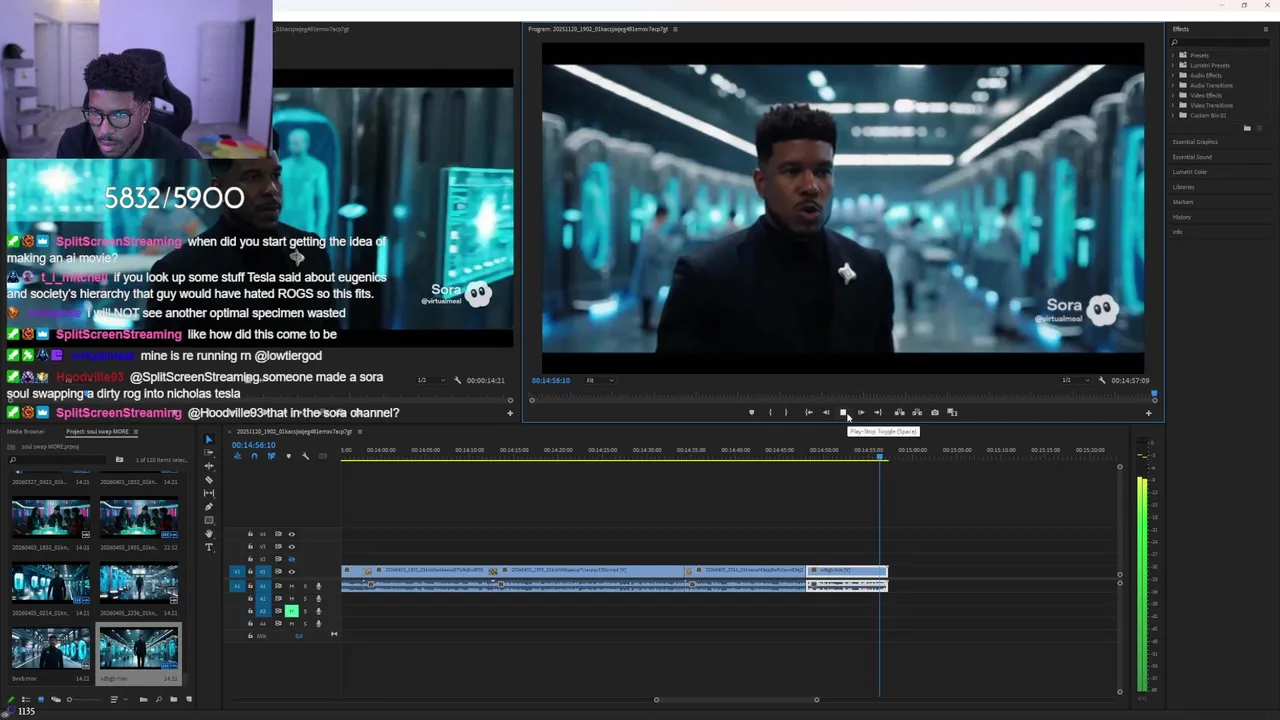This screenshot has height=720, width=1280.
Task: Expand the Custom Bin 01 folder
Action: click(x=1175, y=115)
